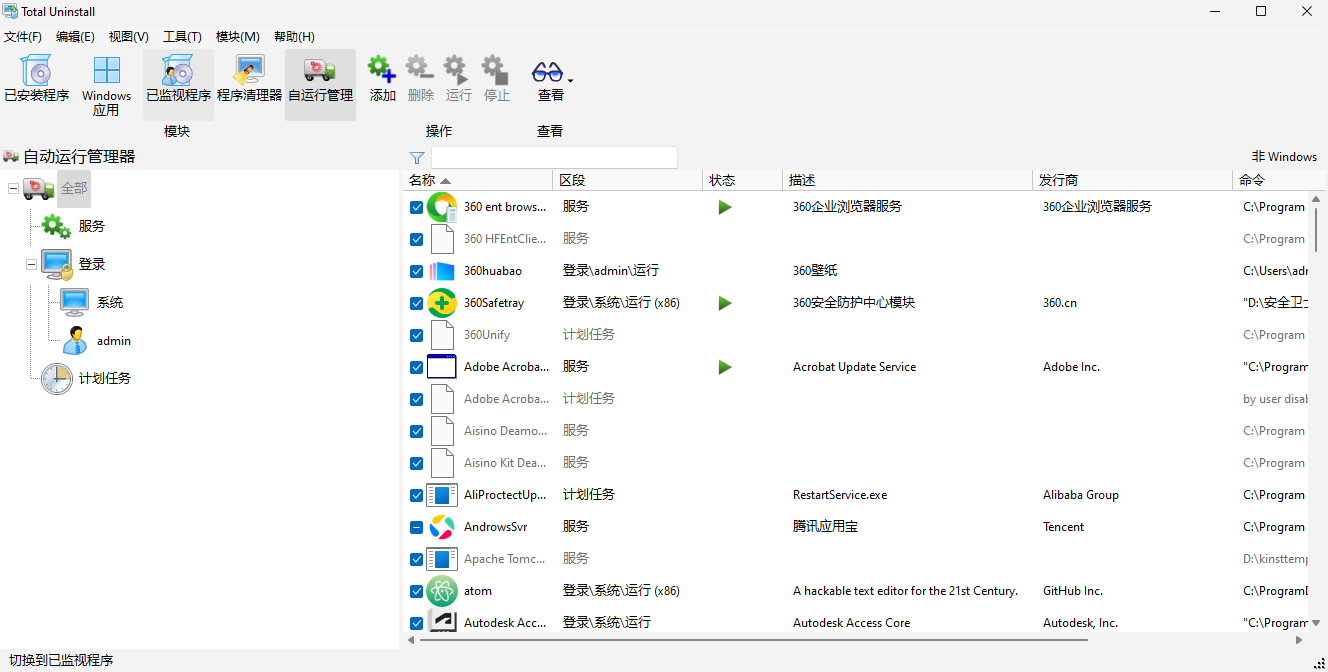This screenshot has height=672, width=1328.
Task: Open the 帮助(H) menu
Action: tap(294, 36)
